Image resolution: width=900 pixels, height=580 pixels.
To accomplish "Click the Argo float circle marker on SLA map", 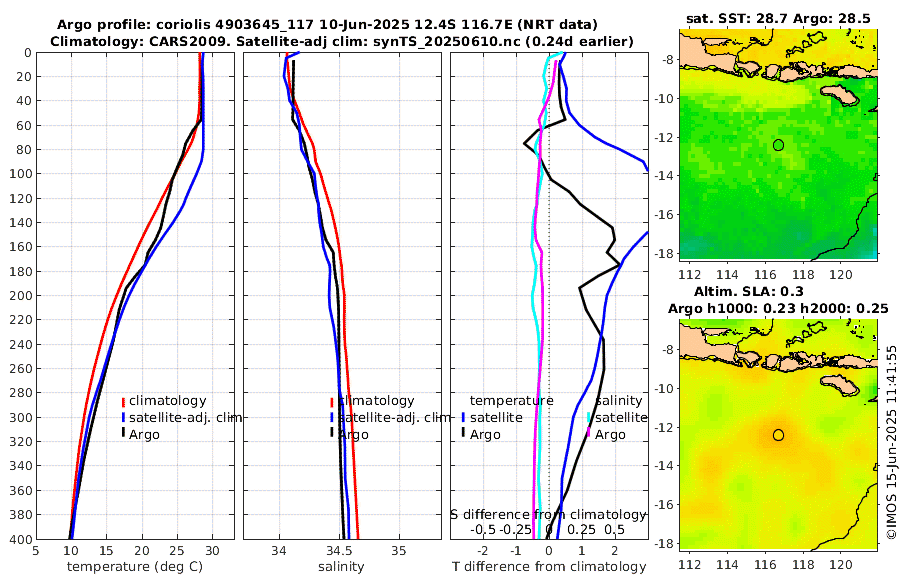I will tap(778, 435).
